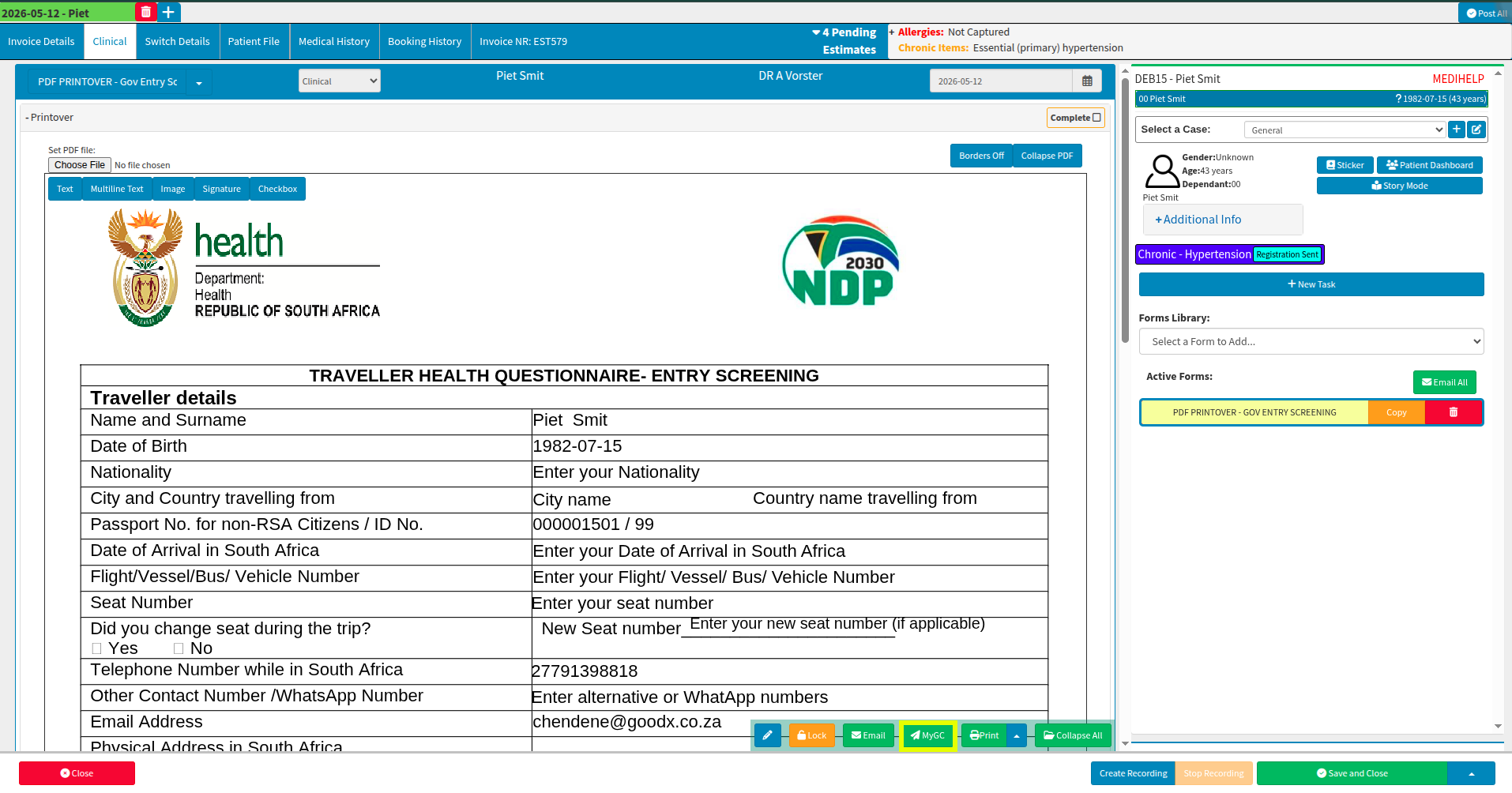
Task: Print the form
Action: 984,735
